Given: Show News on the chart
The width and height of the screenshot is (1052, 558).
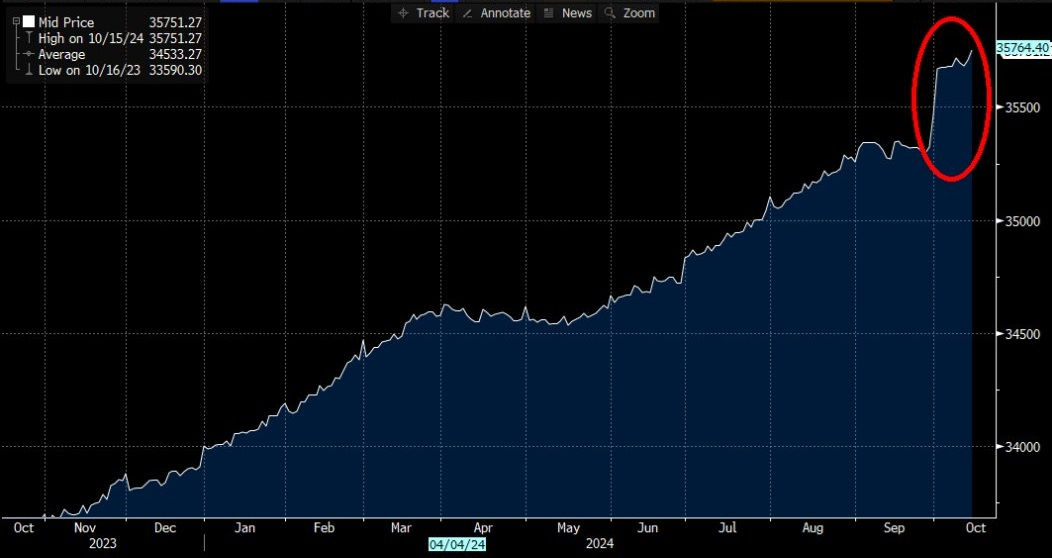Looking at the screenshot, I should click(568, 13).
